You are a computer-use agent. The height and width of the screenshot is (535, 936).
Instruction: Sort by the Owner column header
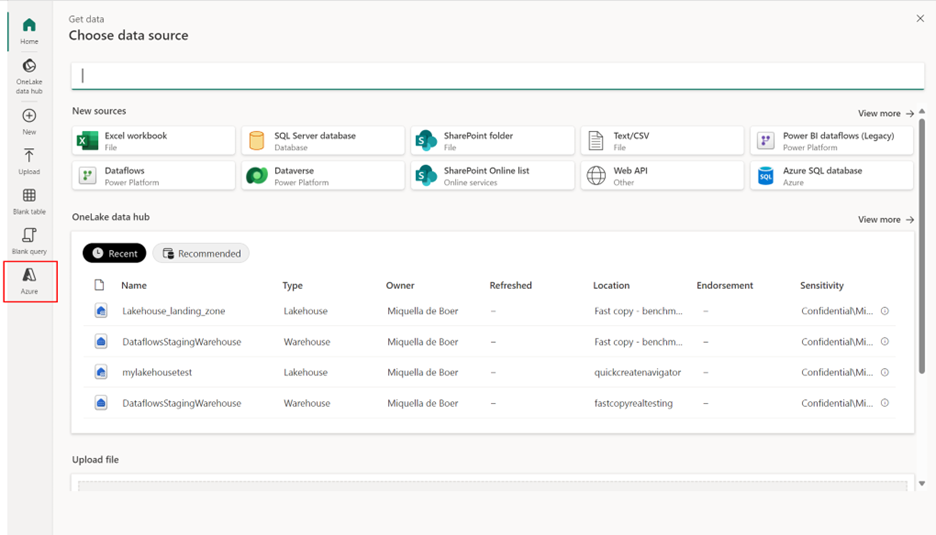pyautogui.click(x=400, y=285)
